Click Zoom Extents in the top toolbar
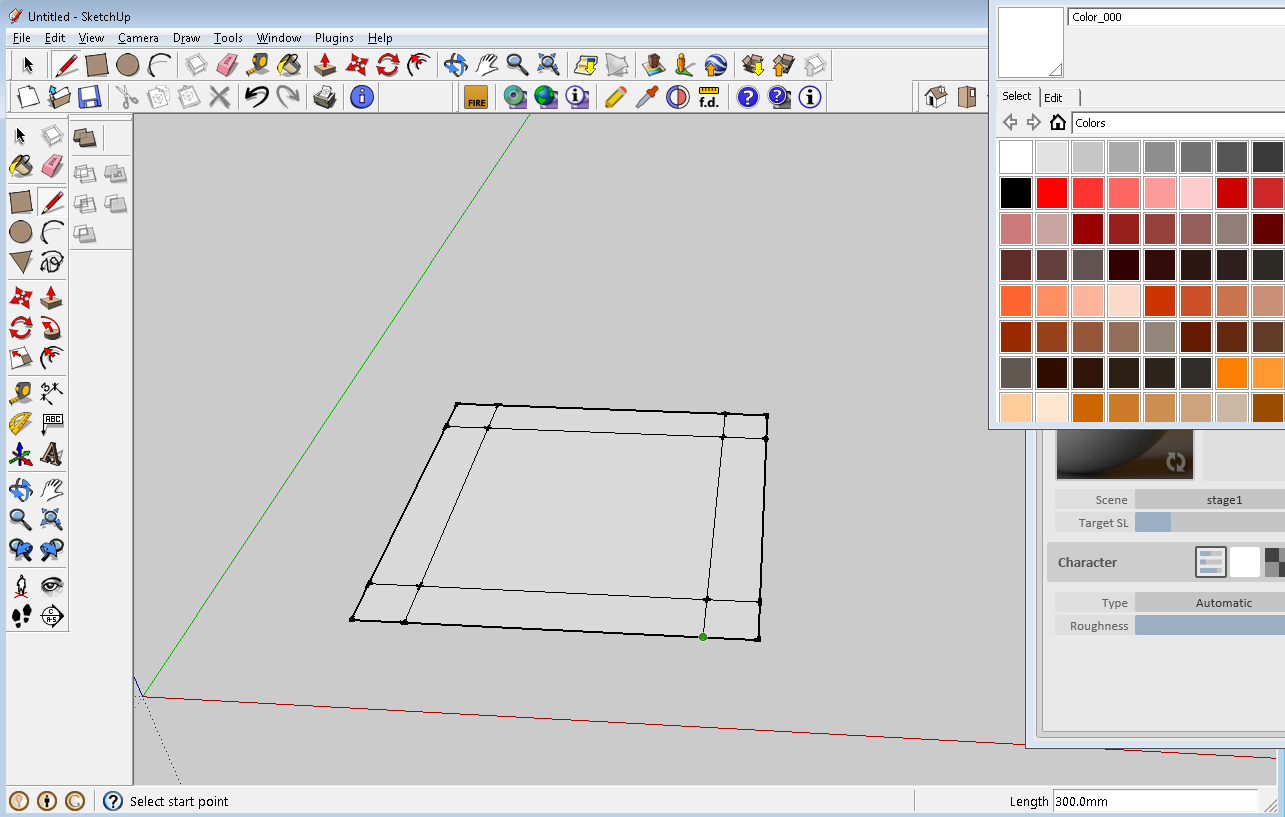Viewport: 1285px width, 817px height. 548,63
